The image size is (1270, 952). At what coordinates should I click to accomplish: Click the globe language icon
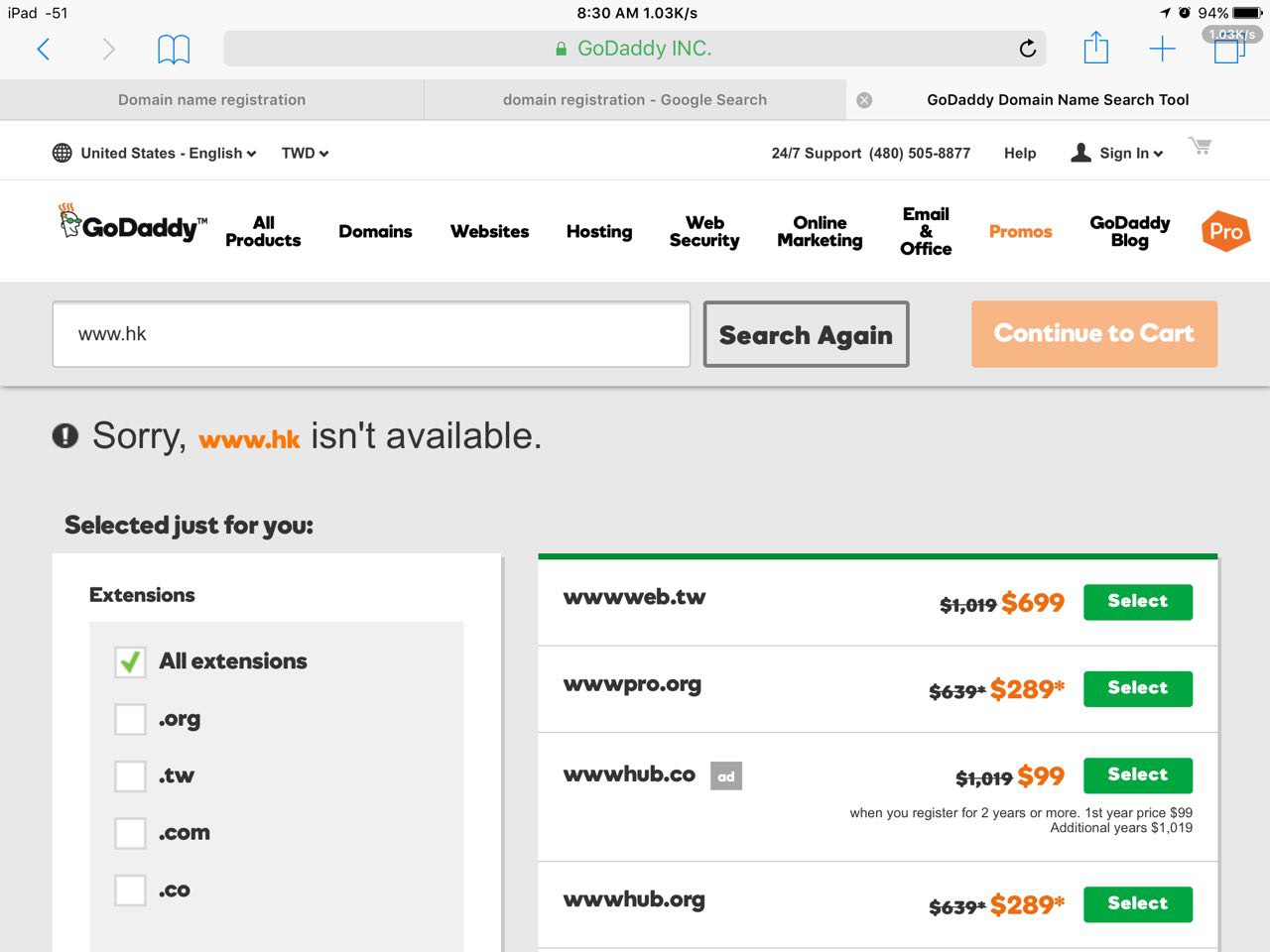pyautogui.click(x=62, y=153)
